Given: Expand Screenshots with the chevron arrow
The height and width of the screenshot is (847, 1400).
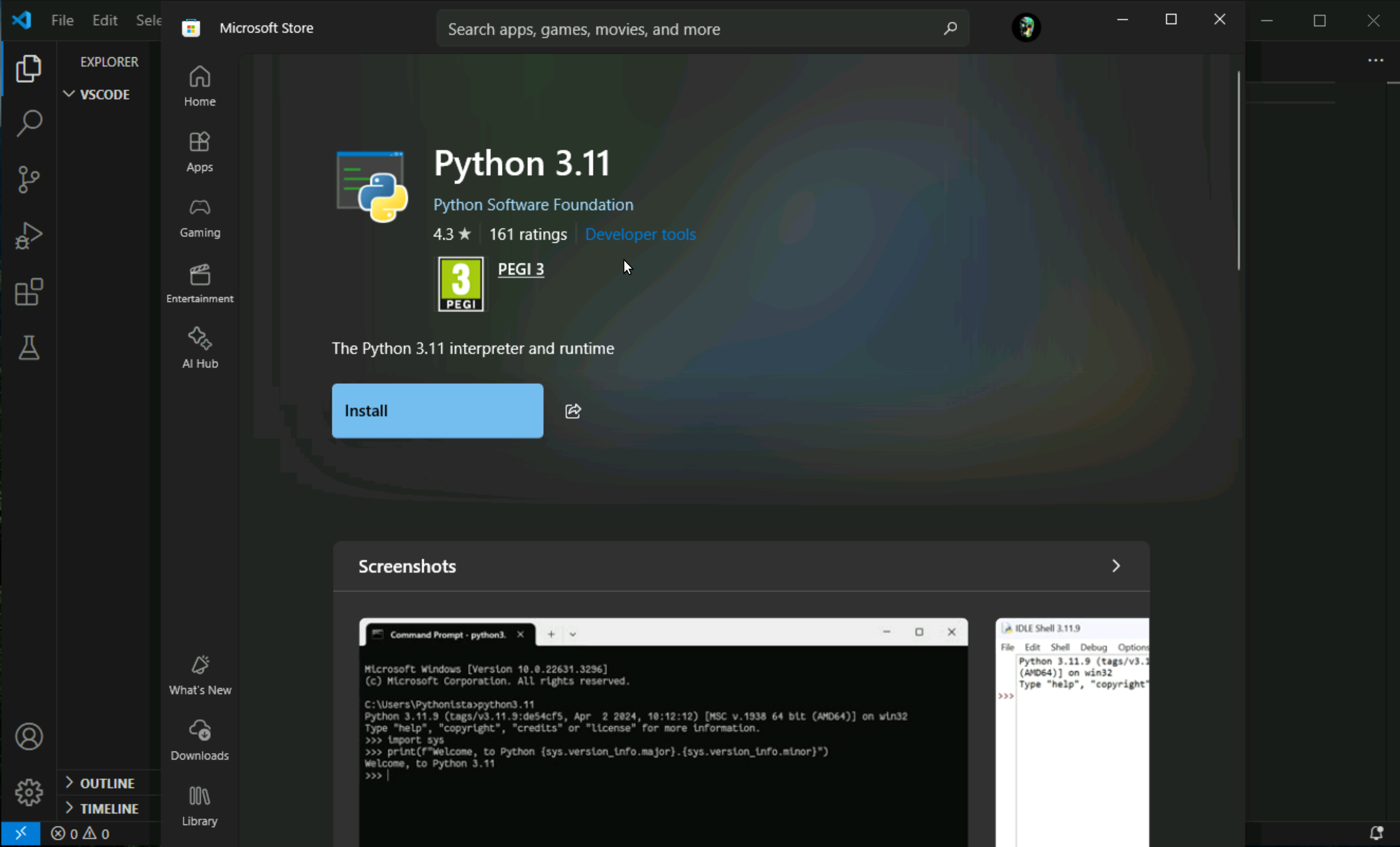Looking at the screenshot, I should click(x=1116, y=566).
